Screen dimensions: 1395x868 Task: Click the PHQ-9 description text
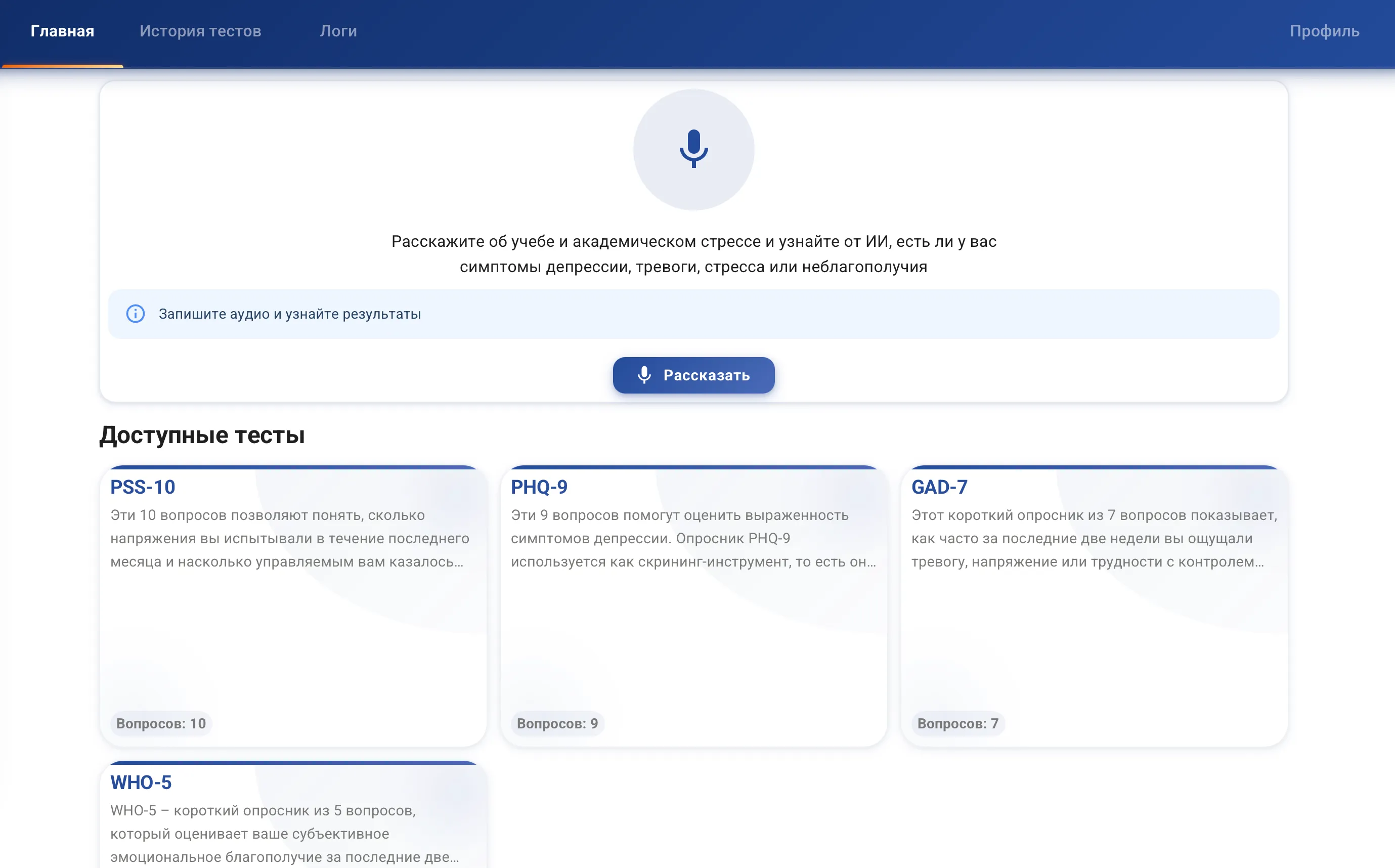point(693,539)
